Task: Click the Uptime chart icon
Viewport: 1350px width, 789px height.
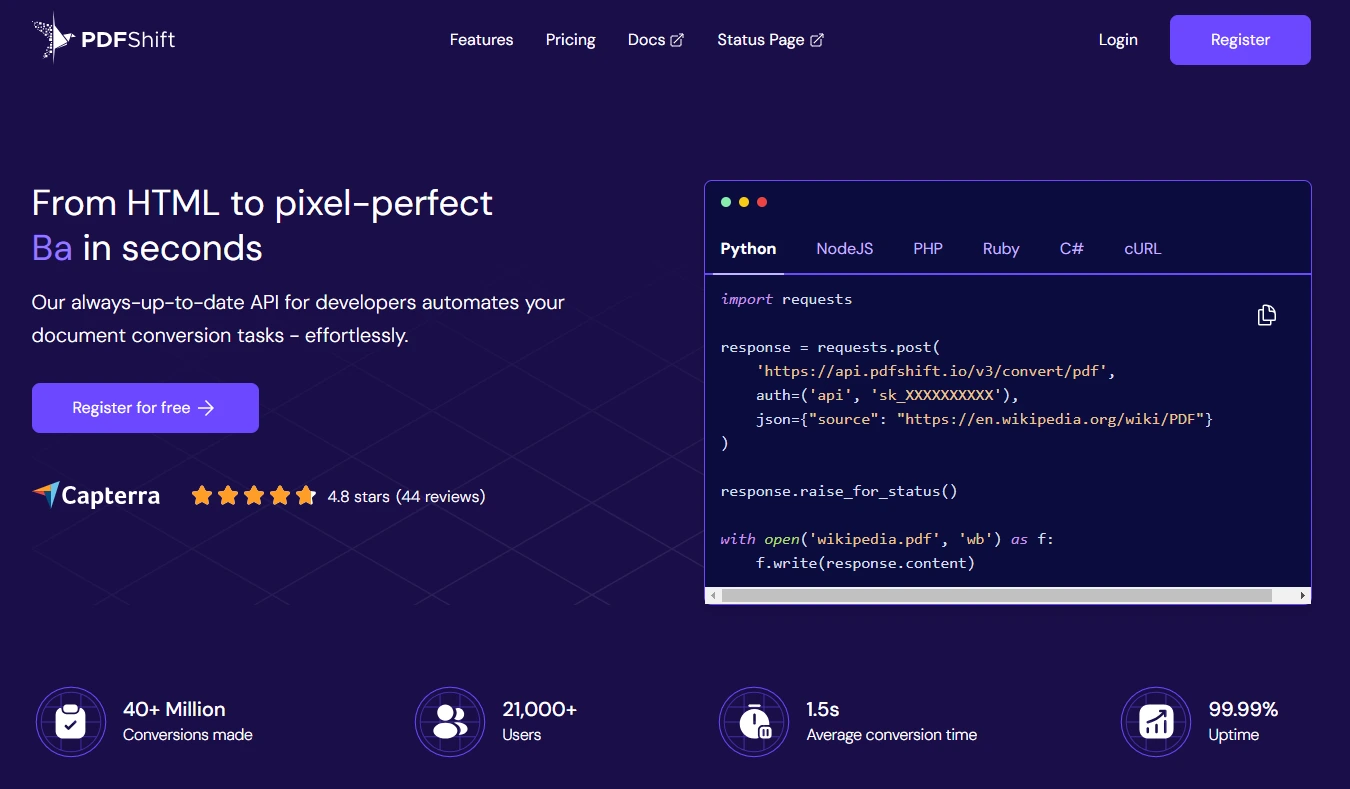Action: coord(1155,720)
